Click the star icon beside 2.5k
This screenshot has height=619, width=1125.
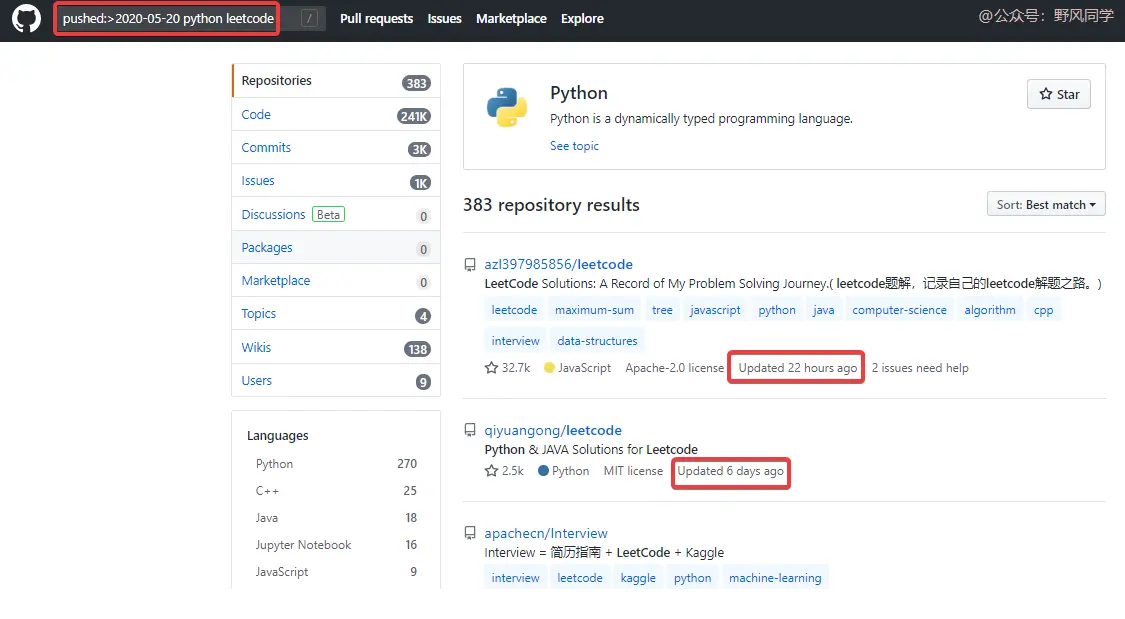pyautogui.click(x=491, y=471)
